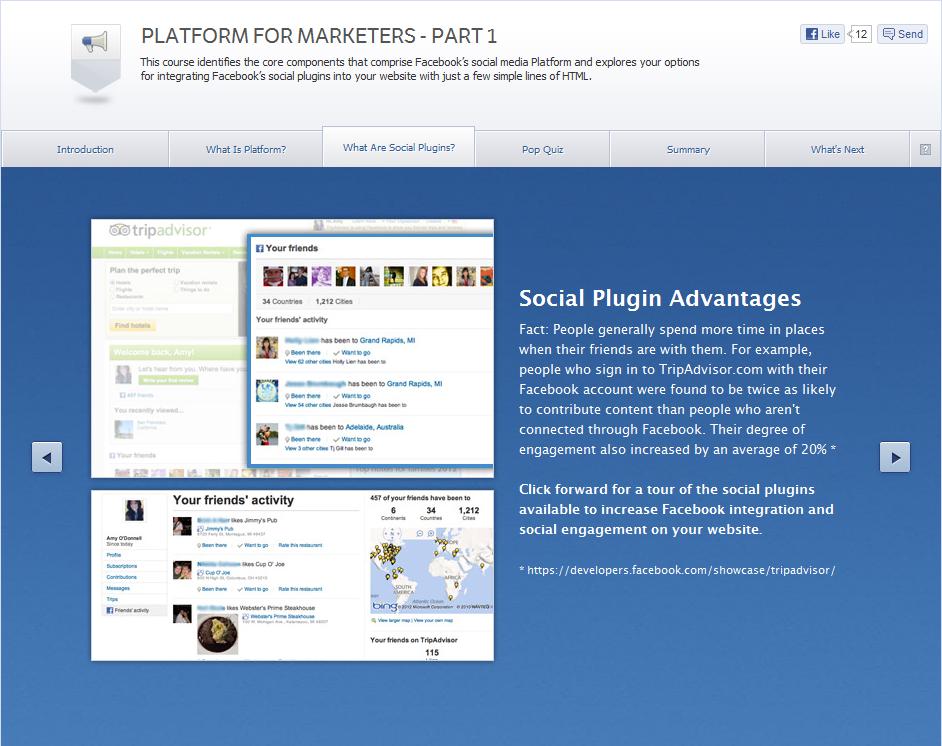
Task: Click the 1,212 Cities text under friends
Action: (x=334, y=302)
